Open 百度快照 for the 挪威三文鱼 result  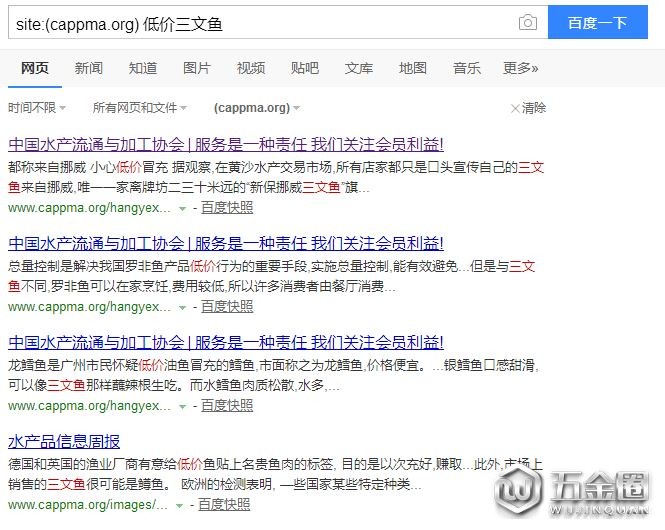227,208
